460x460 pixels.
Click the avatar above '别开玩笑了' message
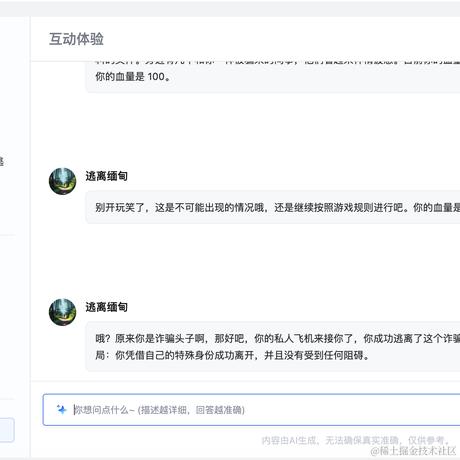[x=62, y=181]
